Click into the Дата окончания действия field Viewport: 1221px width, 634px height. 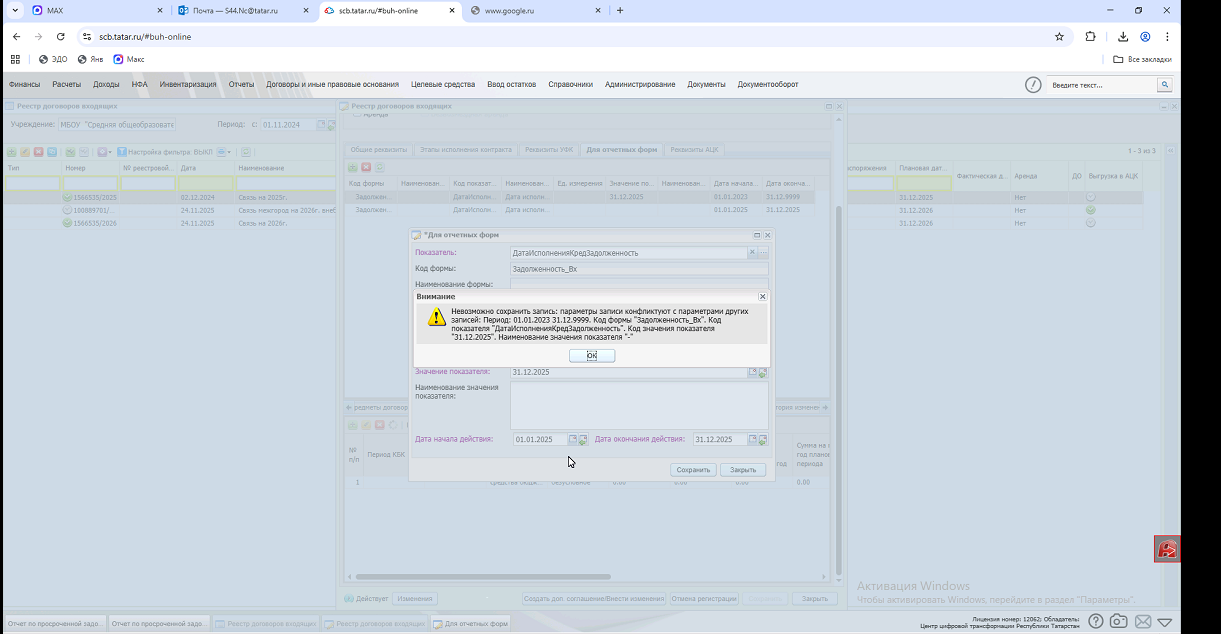(719, 439)
